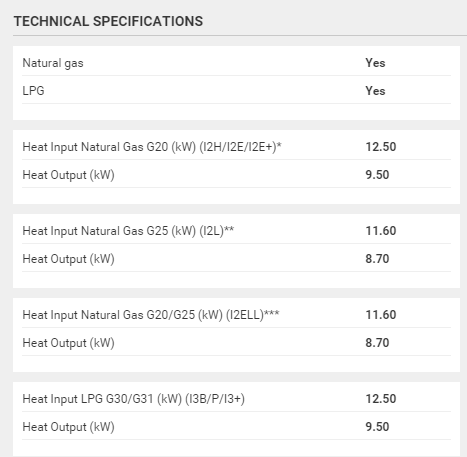Select Heat Output label below I2ELL row
Viewport: 467px width, 457px height.
coord(68,343)
